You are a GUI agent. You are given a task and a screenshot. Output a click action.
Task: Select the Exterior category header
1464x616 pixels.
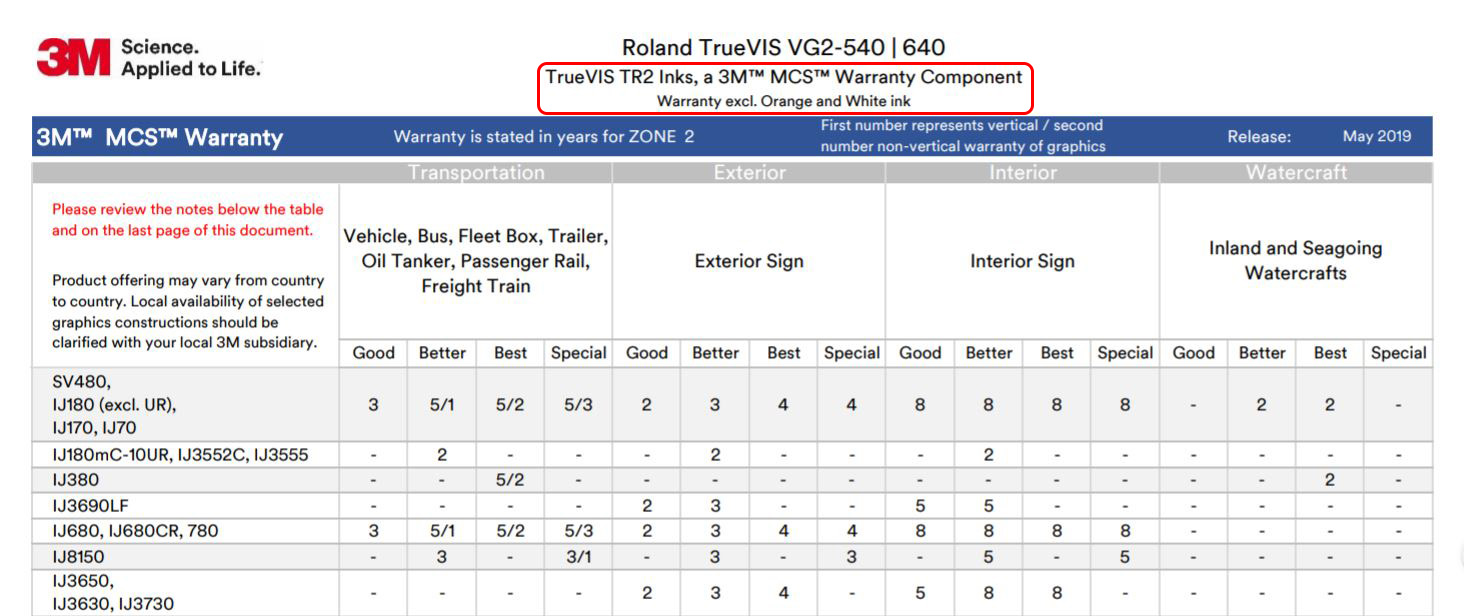[749, 173]
